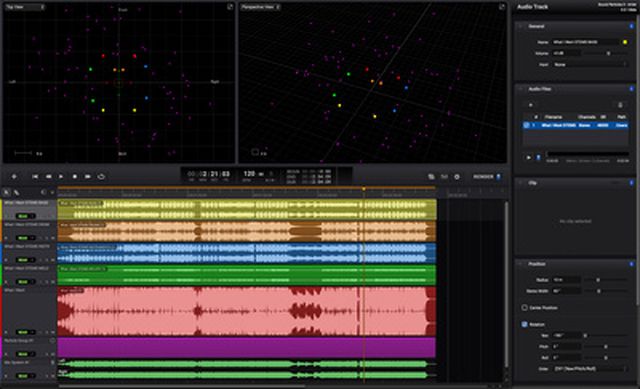Open the yellow track color swatch
The height and width of the screenshot is (389, 640).
click(x=625, y=42)
